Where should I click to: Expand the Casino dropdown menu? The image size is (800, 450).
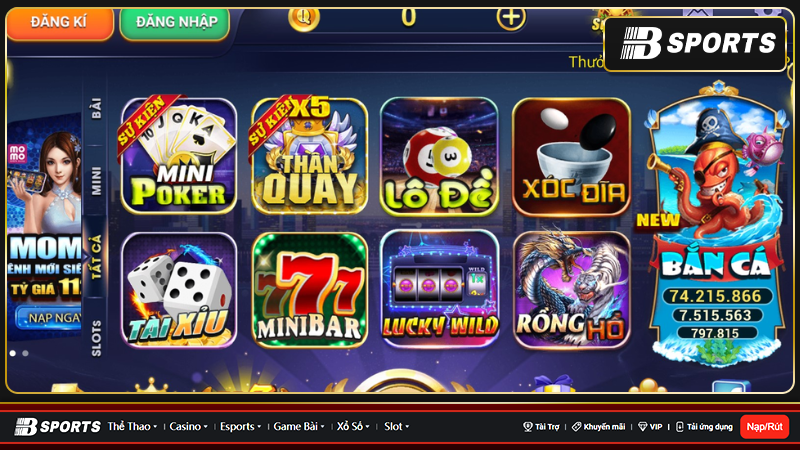coord(188,427)
